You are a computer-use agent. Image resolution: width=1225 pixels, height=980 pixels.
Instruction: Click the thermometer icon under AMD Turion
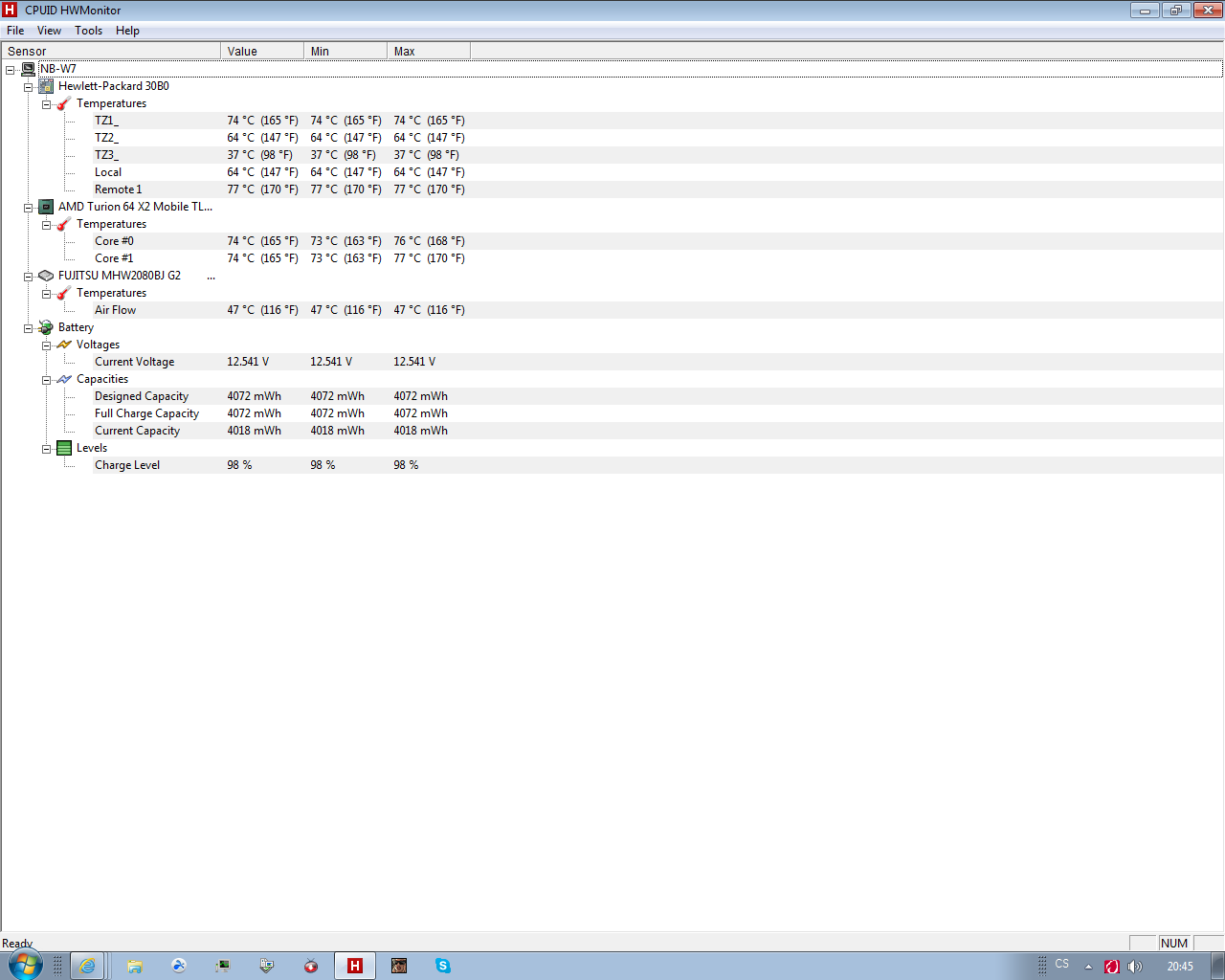point(64,224)
